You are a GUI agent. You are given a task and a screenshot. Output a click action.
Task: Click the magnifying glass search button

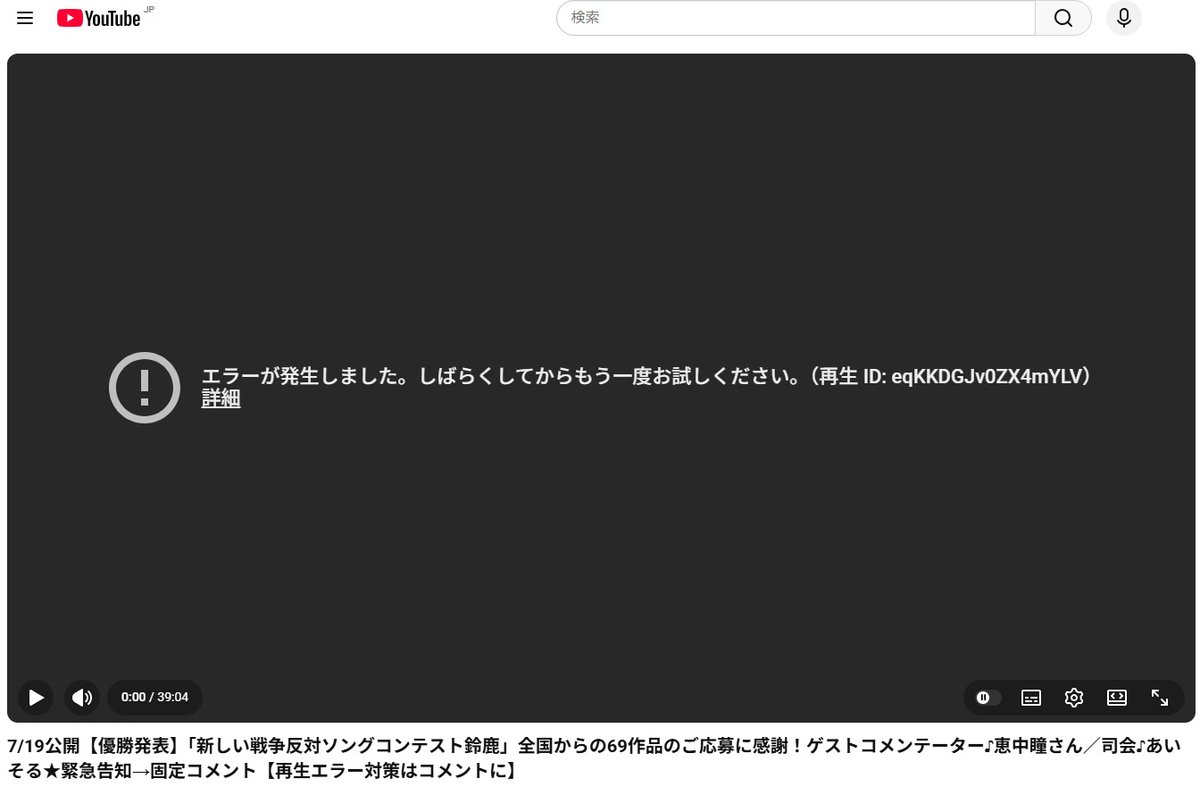click(1063, 18)
